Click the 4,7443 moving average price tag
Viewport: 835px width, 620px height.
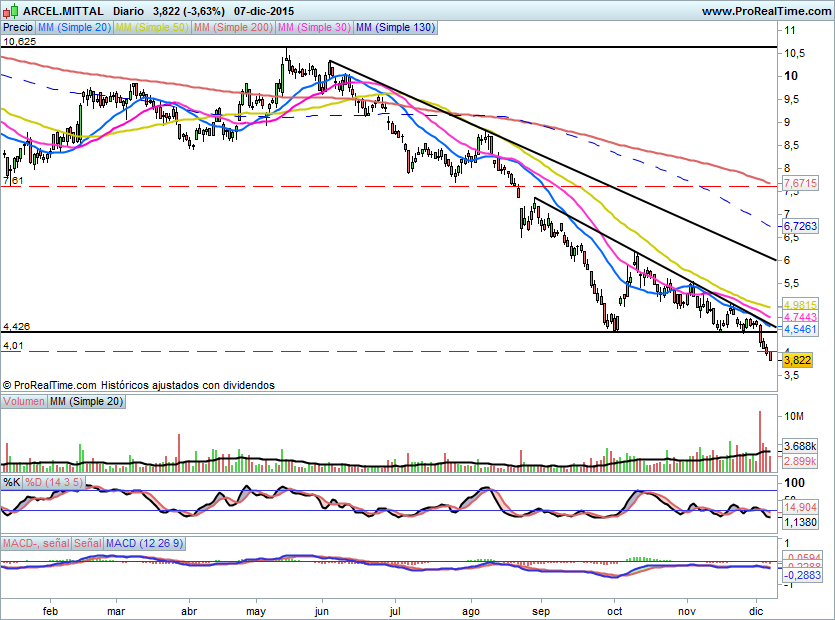click(x=800, y=317)
